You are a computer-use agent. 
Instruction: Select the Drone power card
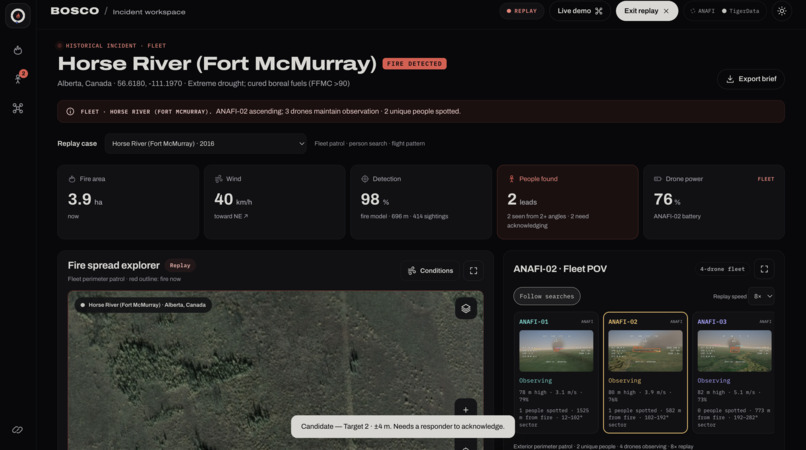(714, 202)
